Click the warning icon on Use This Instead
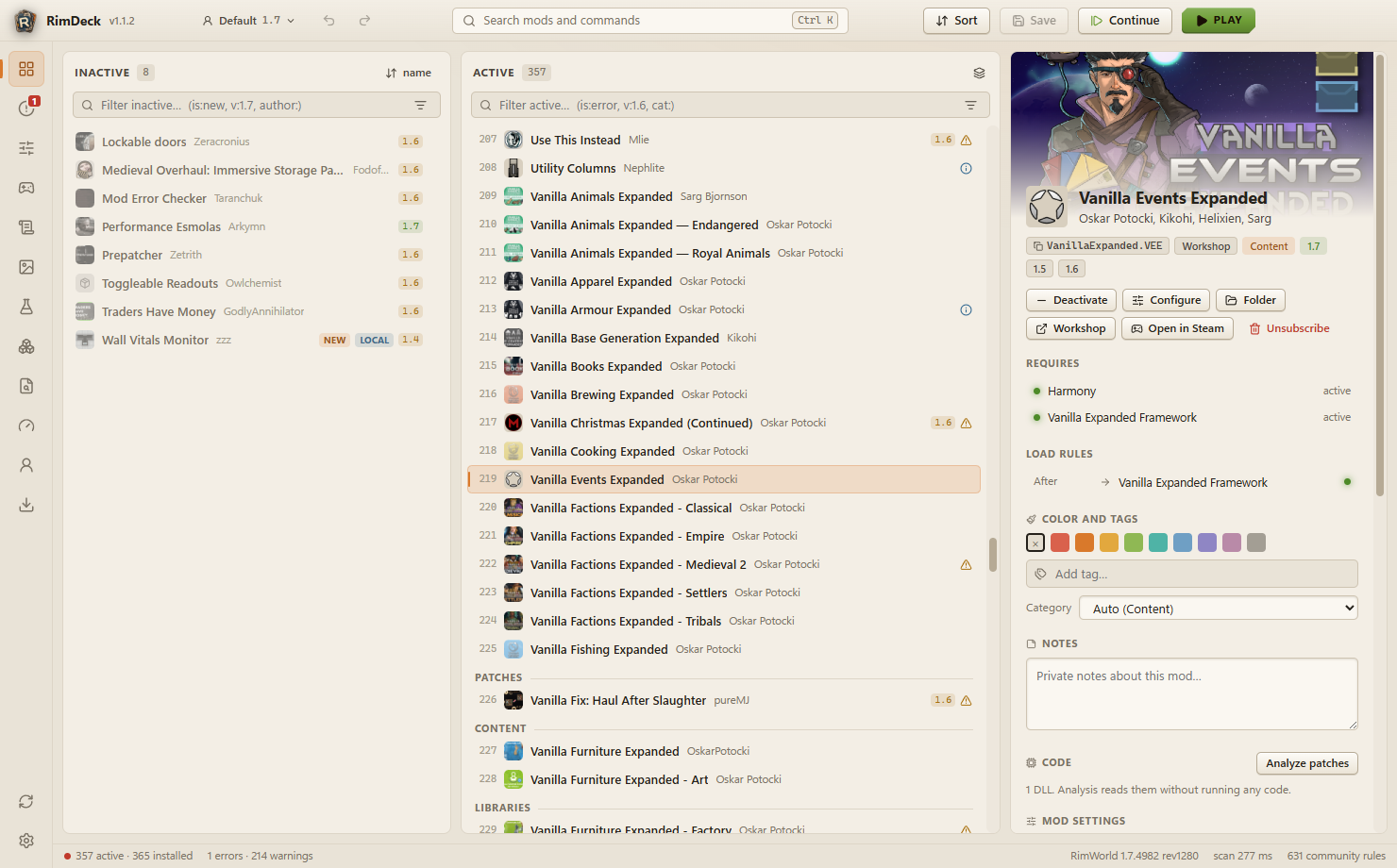This screenshot has width=1397, height=868. pos(966,140)
